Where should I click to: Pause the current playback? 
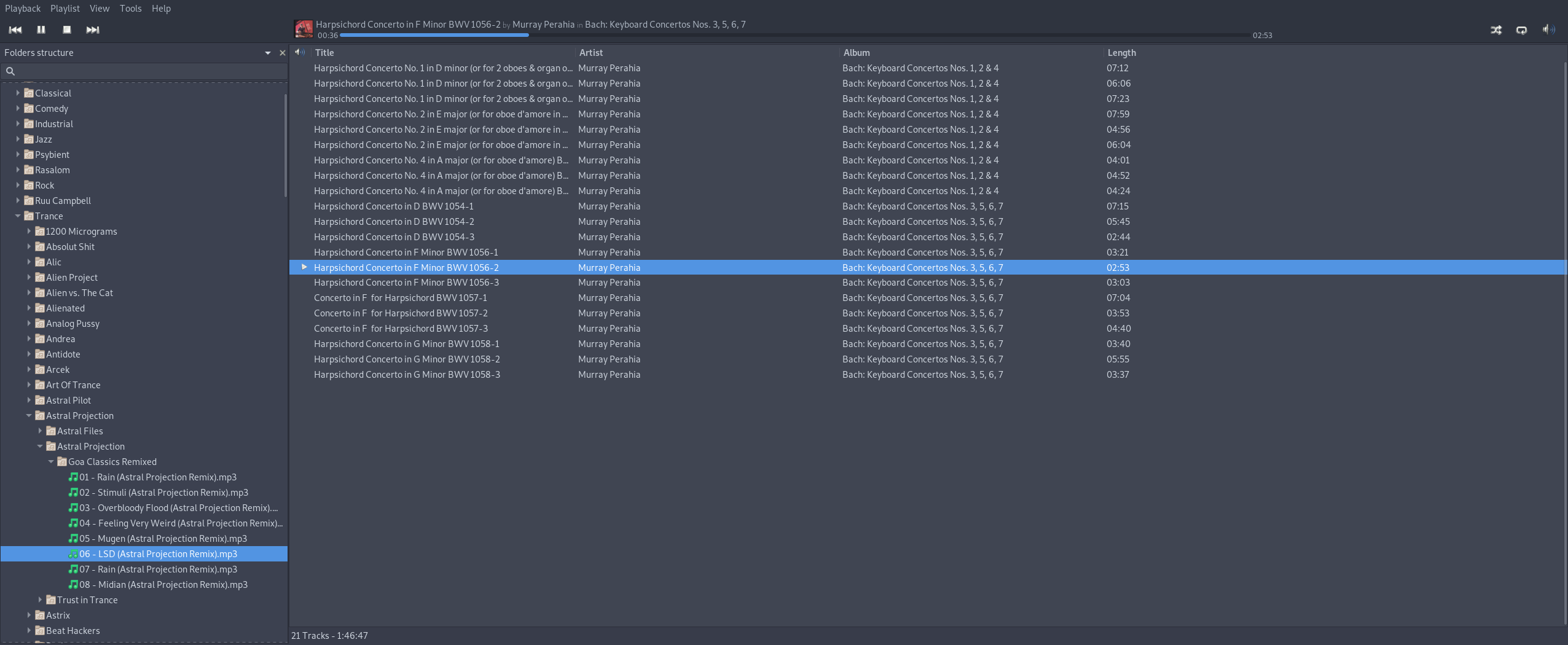coord(41,29)
